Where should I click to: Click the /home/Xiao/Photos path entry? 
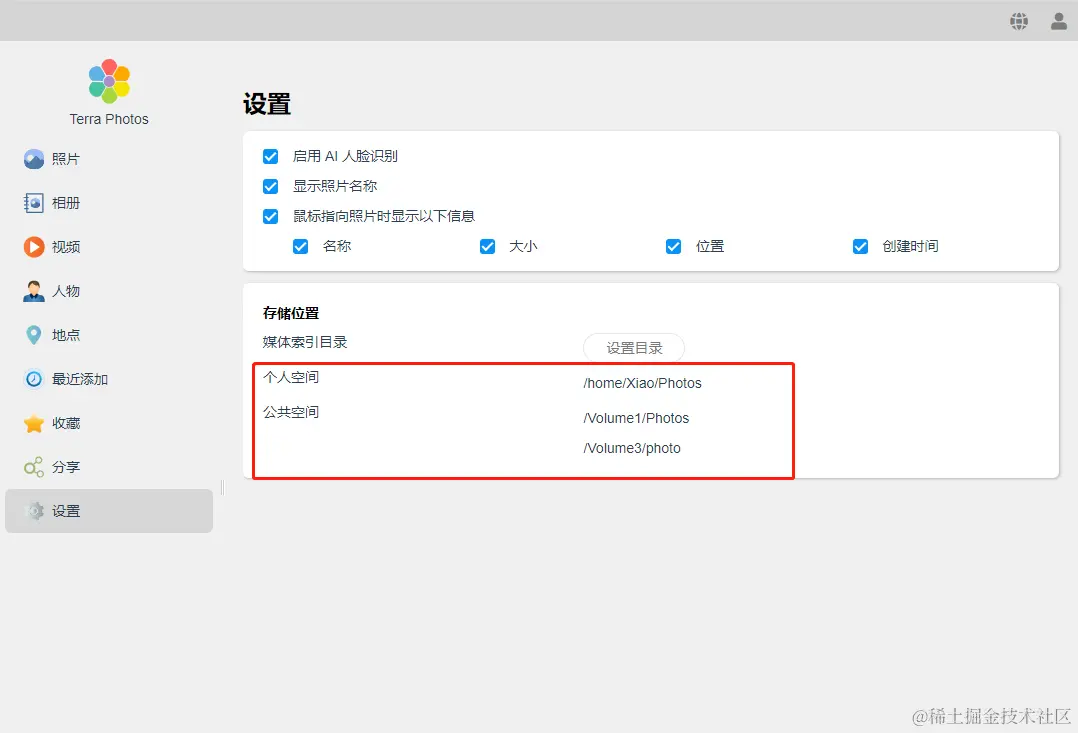tap(642, 382)
